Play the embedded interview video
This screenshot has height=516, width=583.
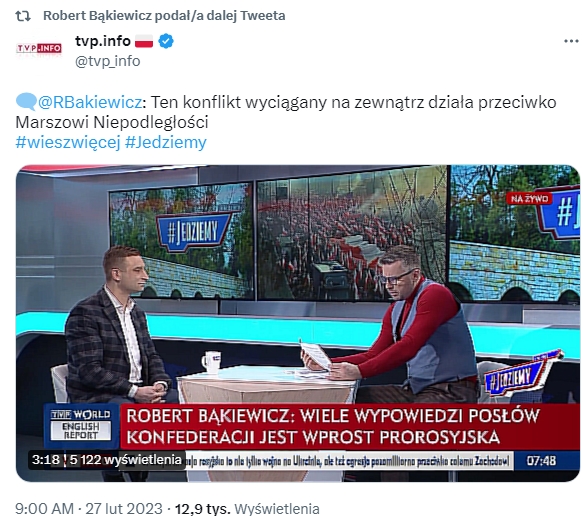298,323
